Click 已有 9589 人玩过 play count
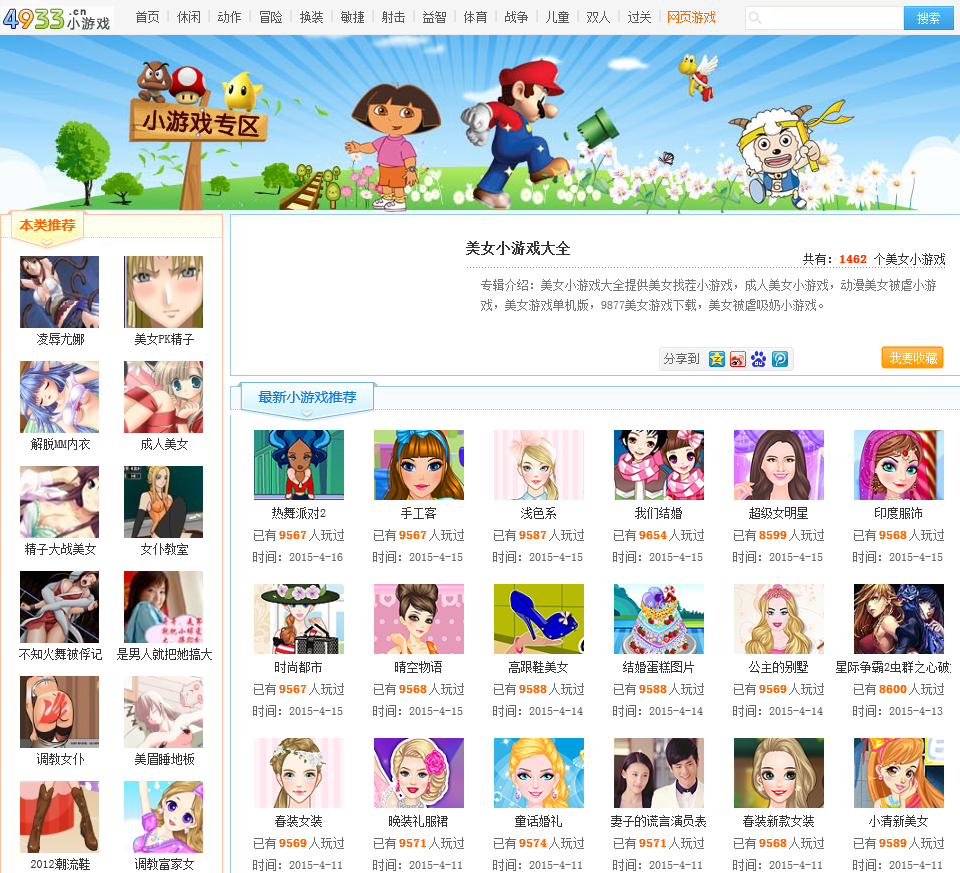Viewport: 960px width, 873px height. (899, 844)
